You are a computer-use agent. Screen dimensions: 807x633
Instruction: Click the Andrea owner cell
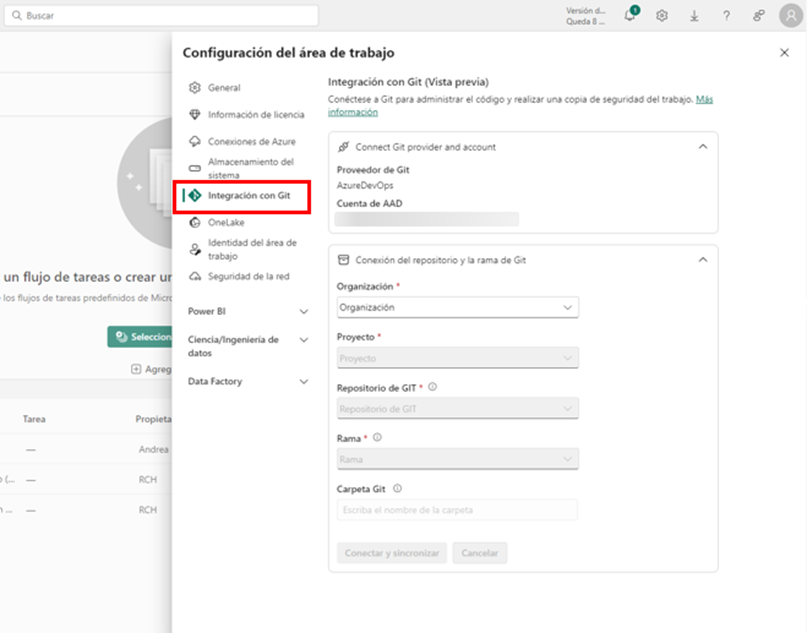pyautogui.click(x=153, y=449)
